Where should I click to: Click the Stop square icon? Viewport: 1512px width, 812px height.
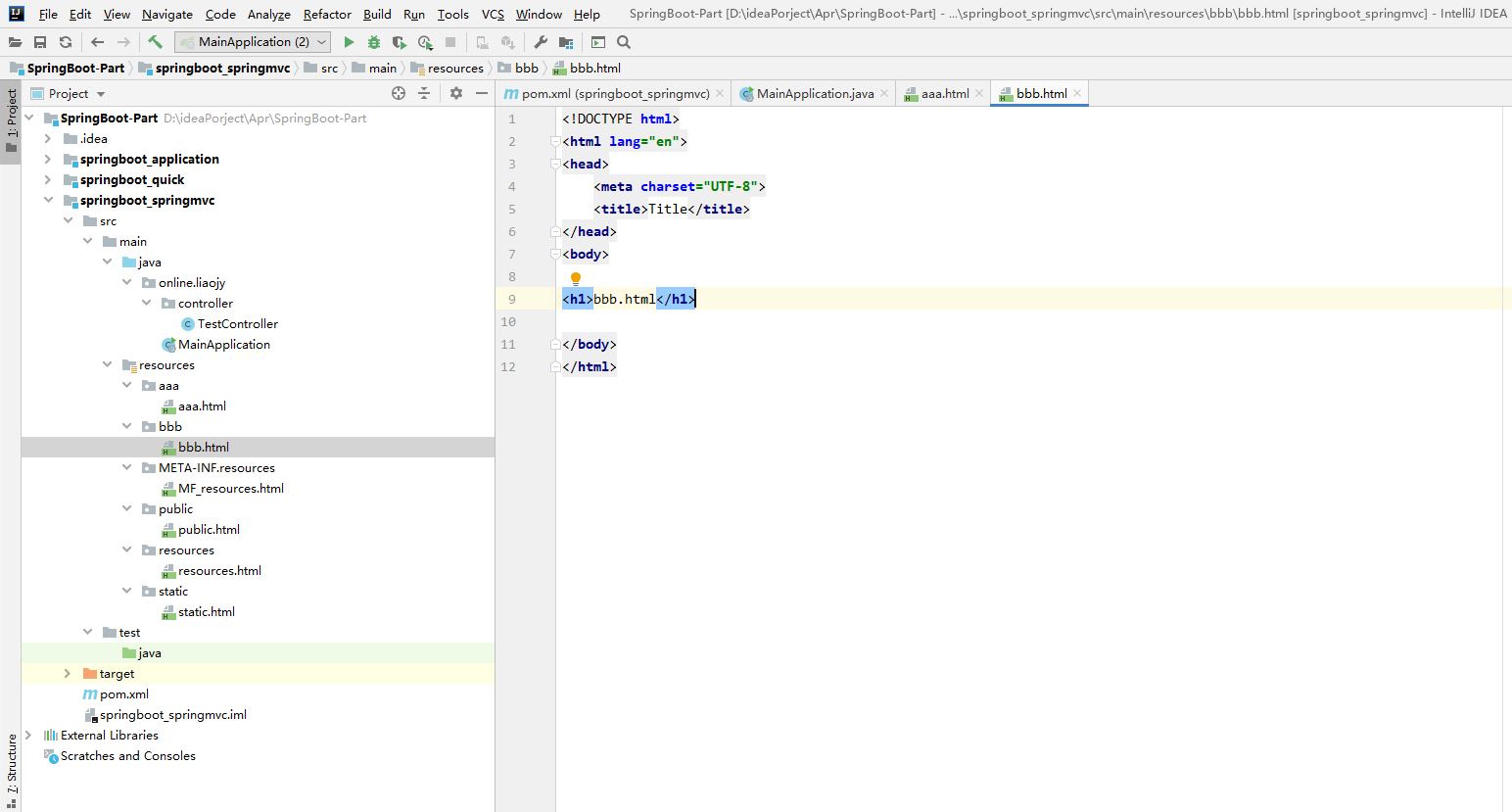[450, 42]
